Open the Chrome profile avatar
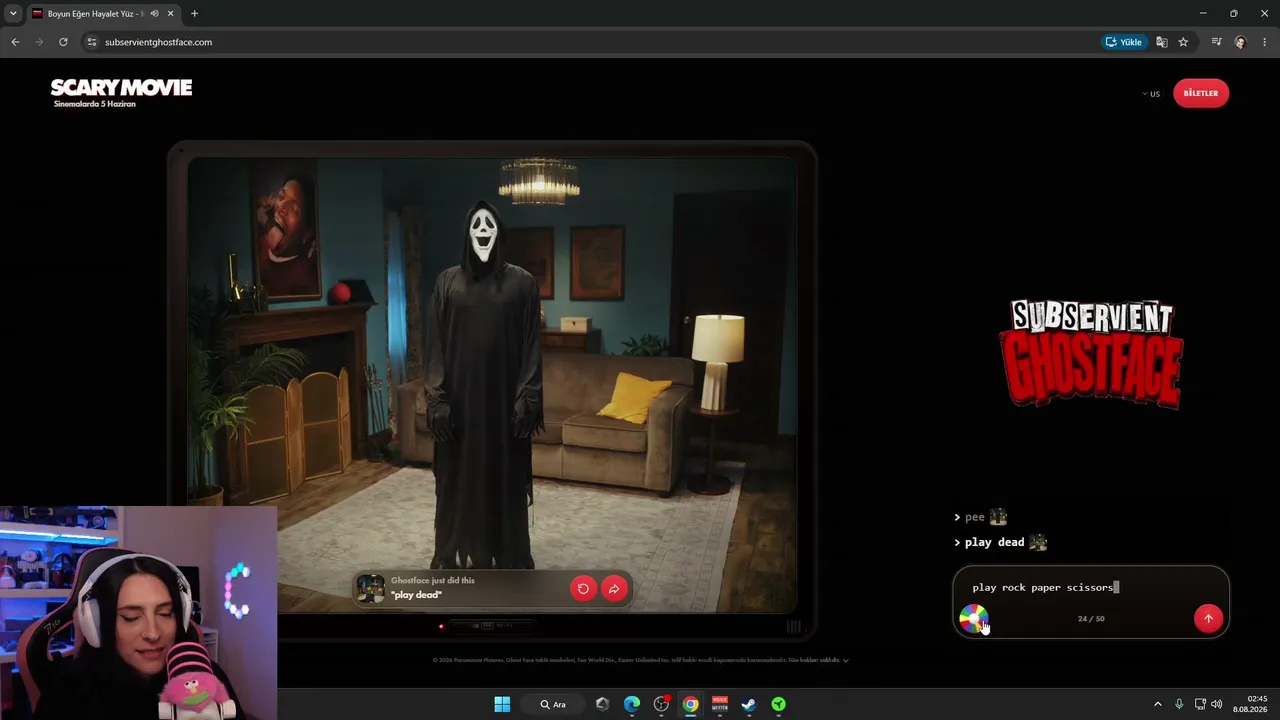Image resolution: width=1280 pixels, height=720 pixels. 1241,42
